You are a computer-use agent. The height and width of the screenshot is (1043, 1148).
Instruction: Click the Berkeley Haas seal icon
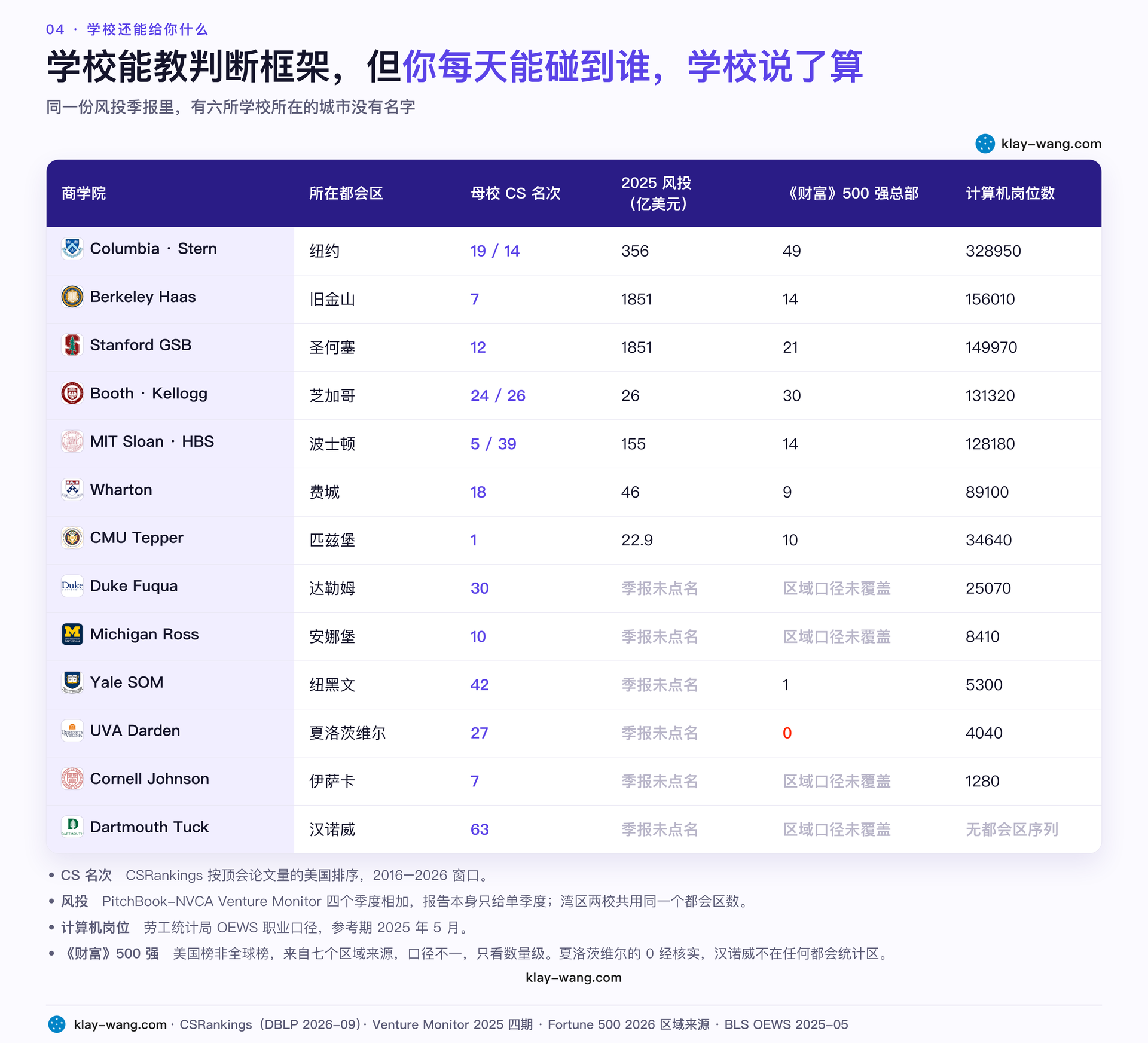(72, 297)
